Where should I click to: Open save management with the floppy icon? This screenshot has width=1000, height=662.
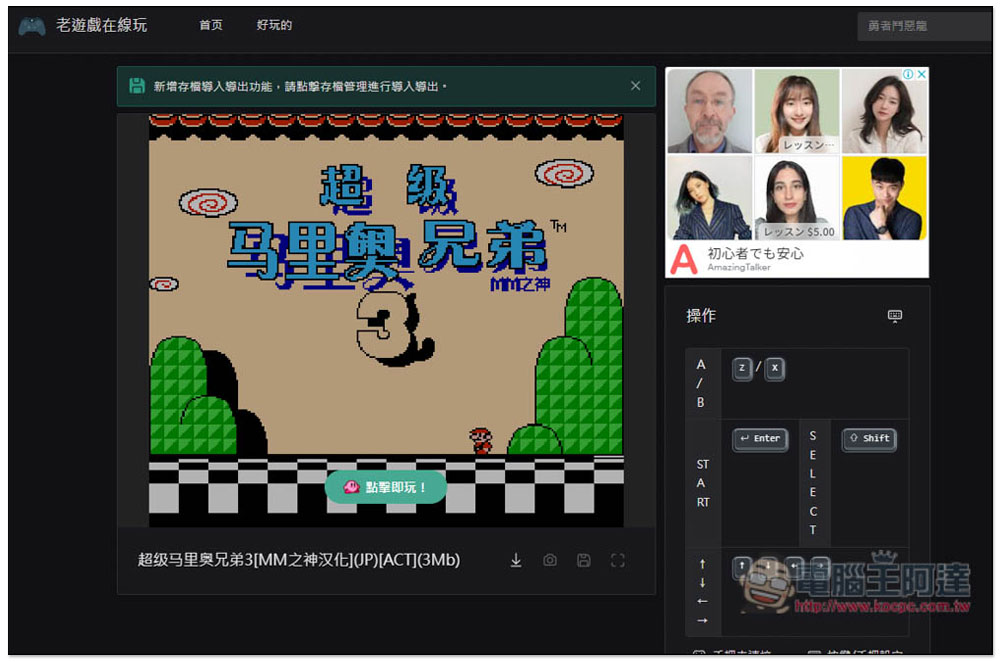[584, 560]
